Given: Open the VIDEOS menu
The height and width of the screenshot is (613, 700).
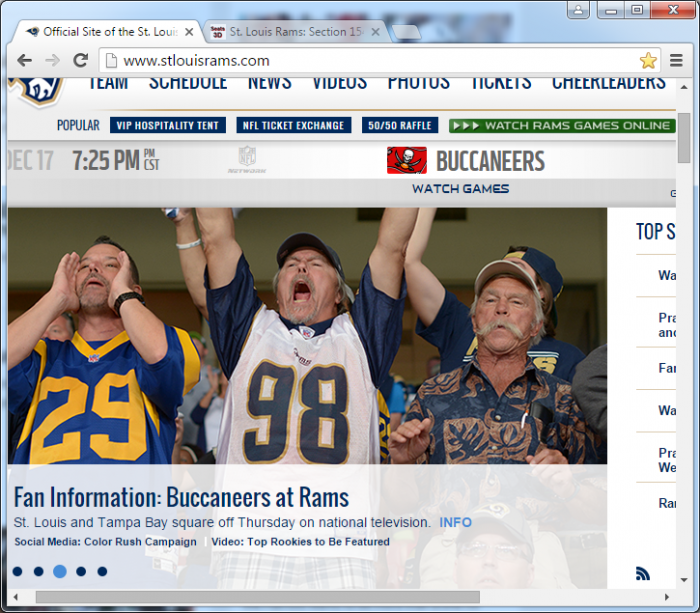Looking at the screenshot, I should 339,83.
